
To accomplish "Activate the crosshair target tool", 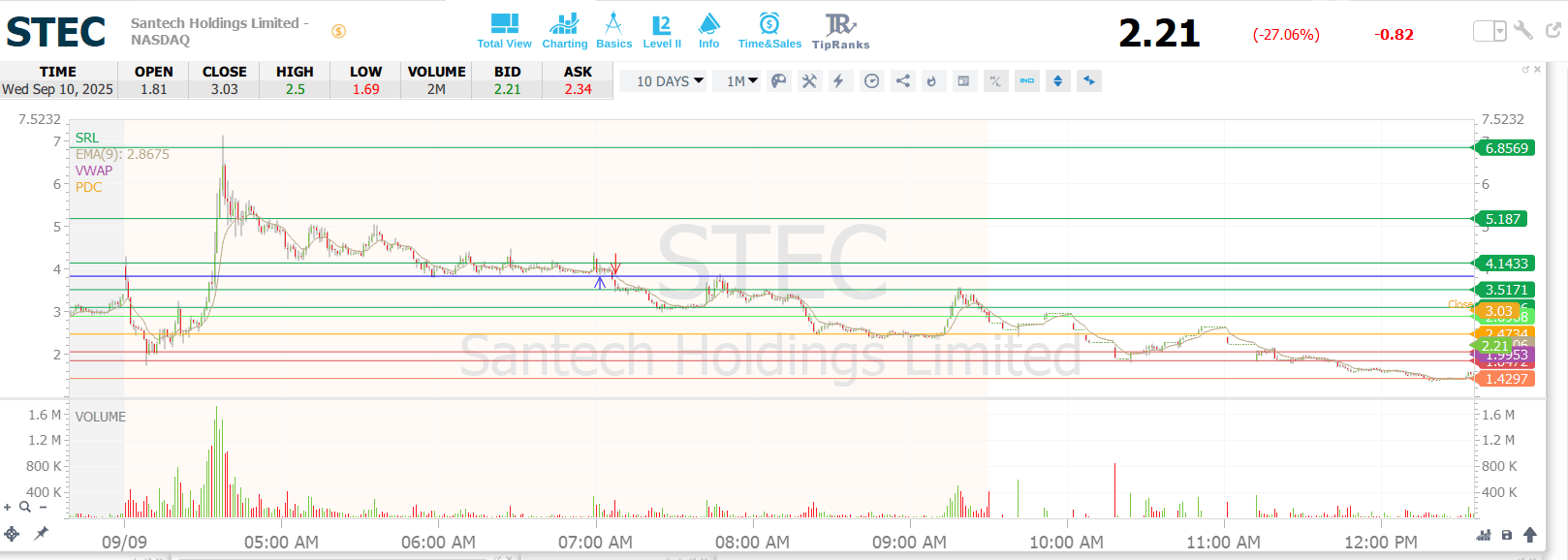I will click(12, 534).
